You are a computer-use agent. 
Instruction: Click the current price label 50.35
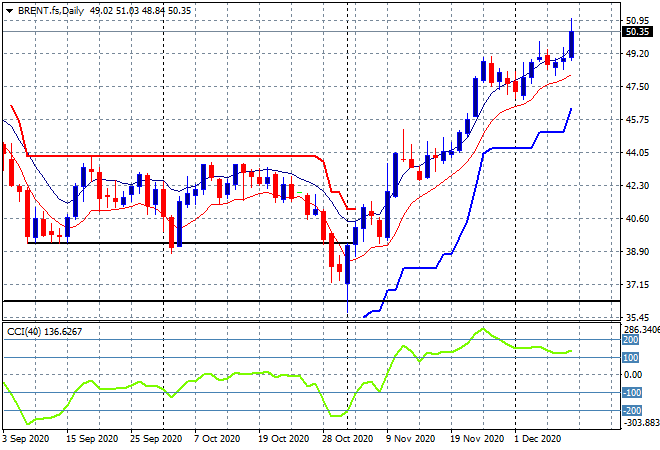(637, 32)
